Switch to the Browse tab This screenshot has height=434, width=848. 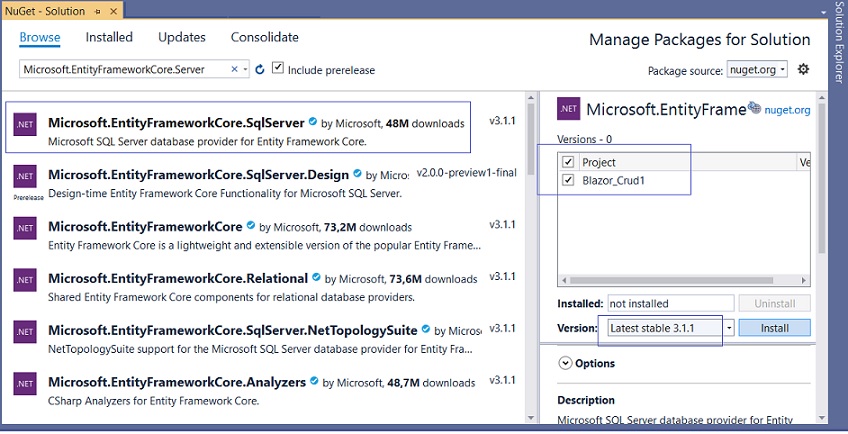pyautogui.click(x=40, y=37)
